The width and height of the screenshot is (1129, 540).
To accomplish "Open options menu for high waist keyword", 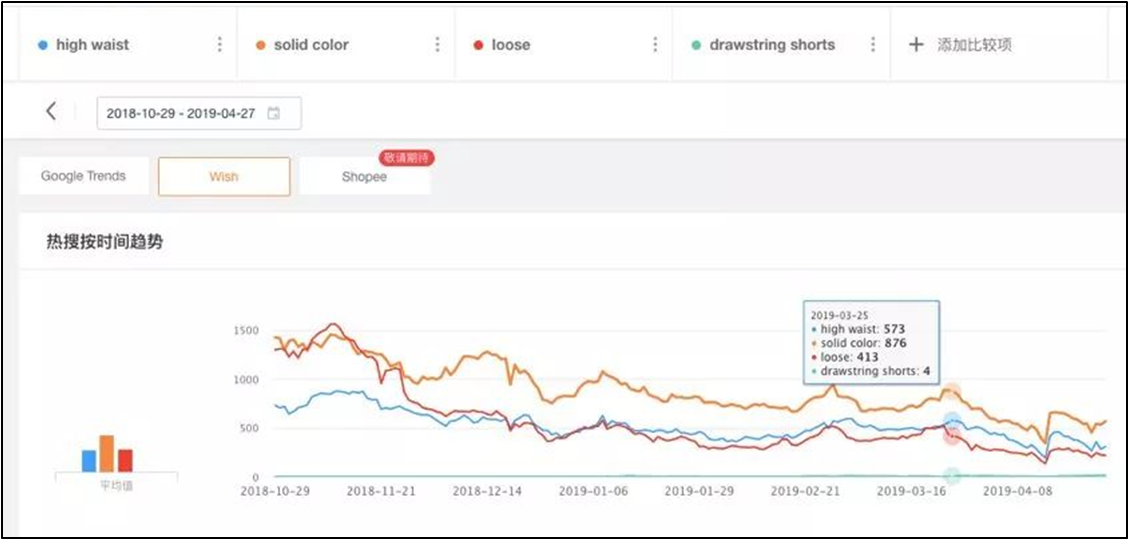I will [x=220, y=45].
